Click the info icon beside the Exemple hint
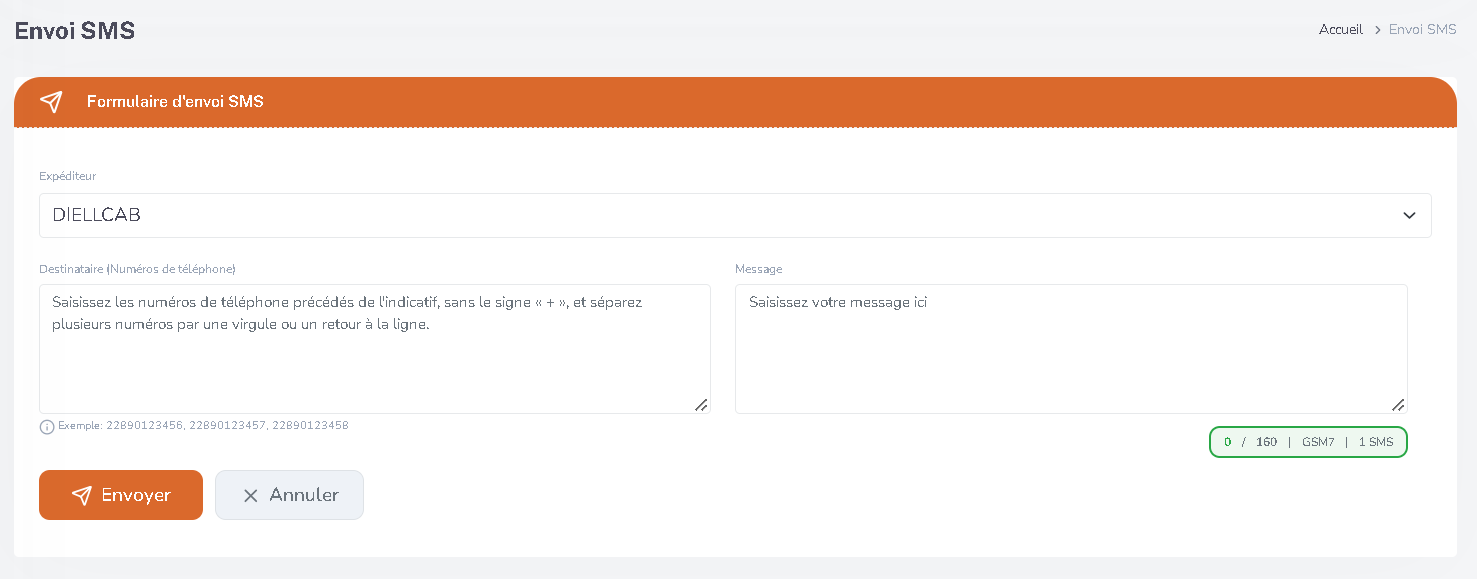 (47, 427)
